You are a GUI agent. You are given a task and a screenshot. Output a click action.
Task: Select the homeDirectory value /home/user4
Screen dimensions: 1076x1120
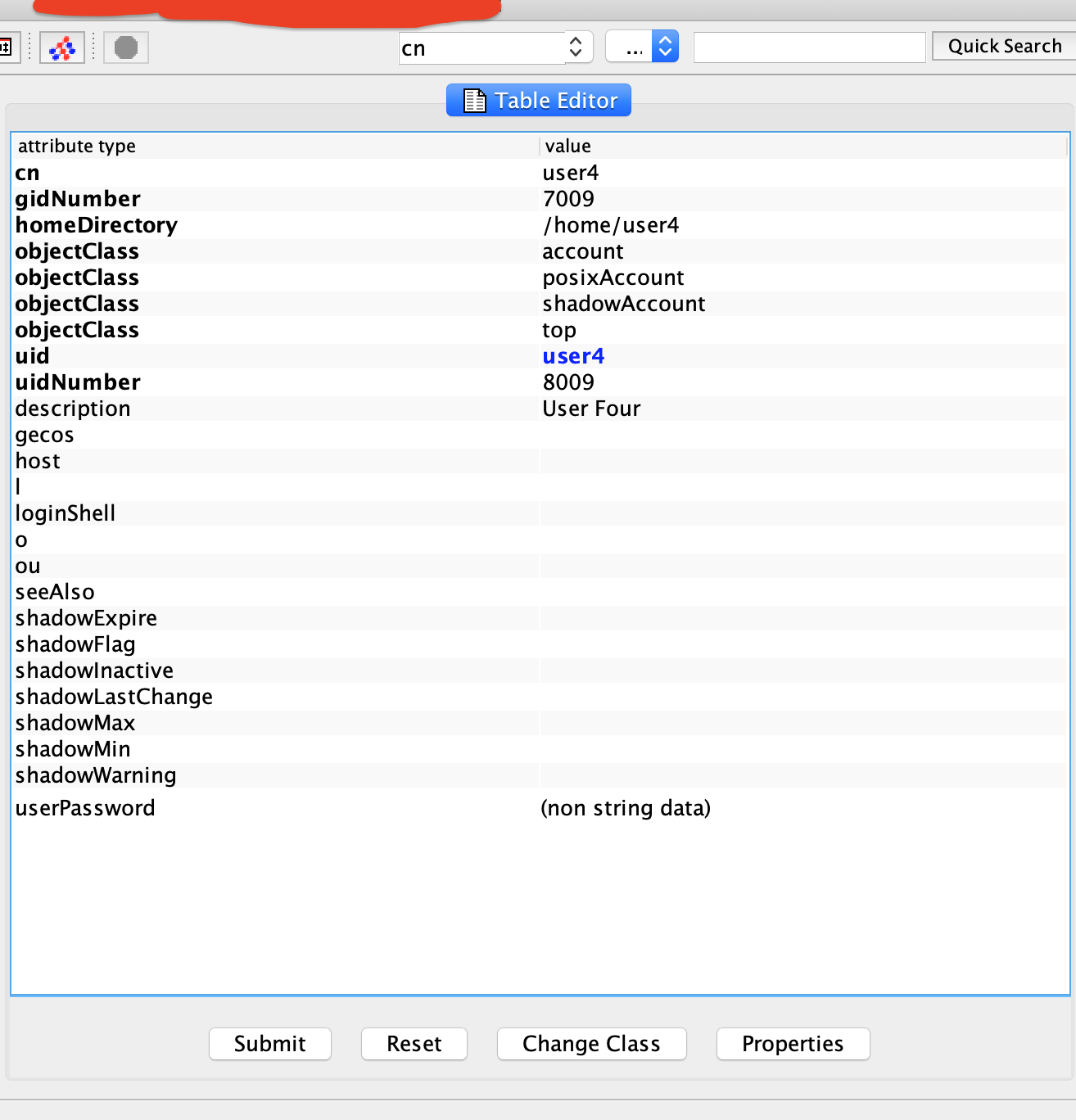[x=611, y=225]
